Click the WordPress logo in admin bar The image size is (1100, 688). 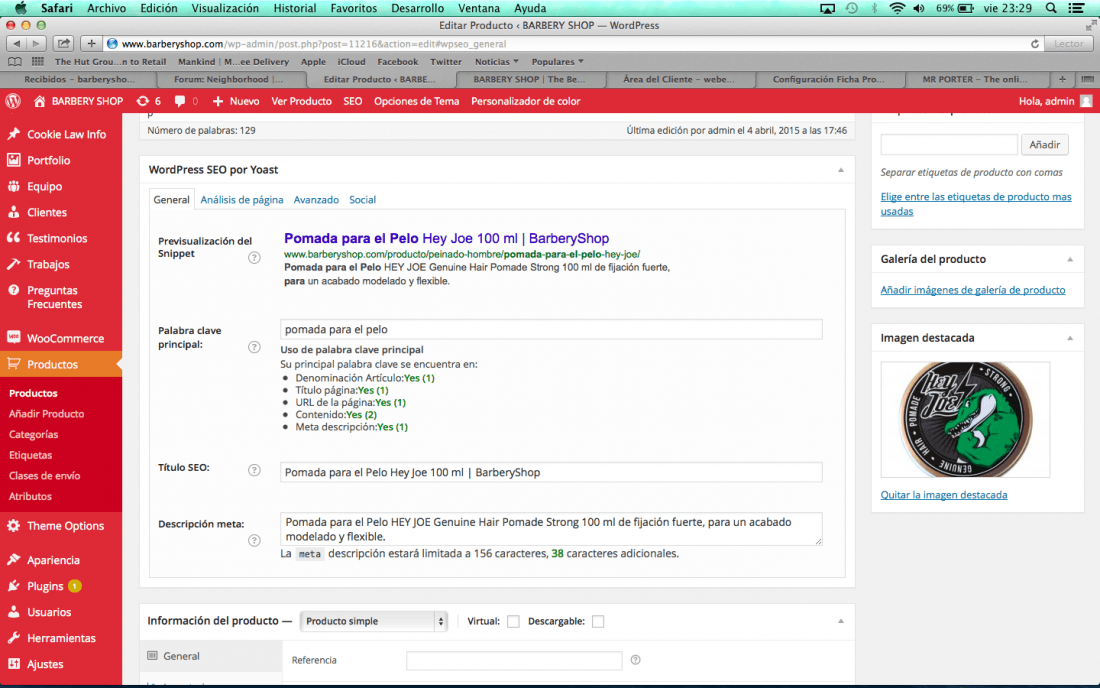[13, 101]
